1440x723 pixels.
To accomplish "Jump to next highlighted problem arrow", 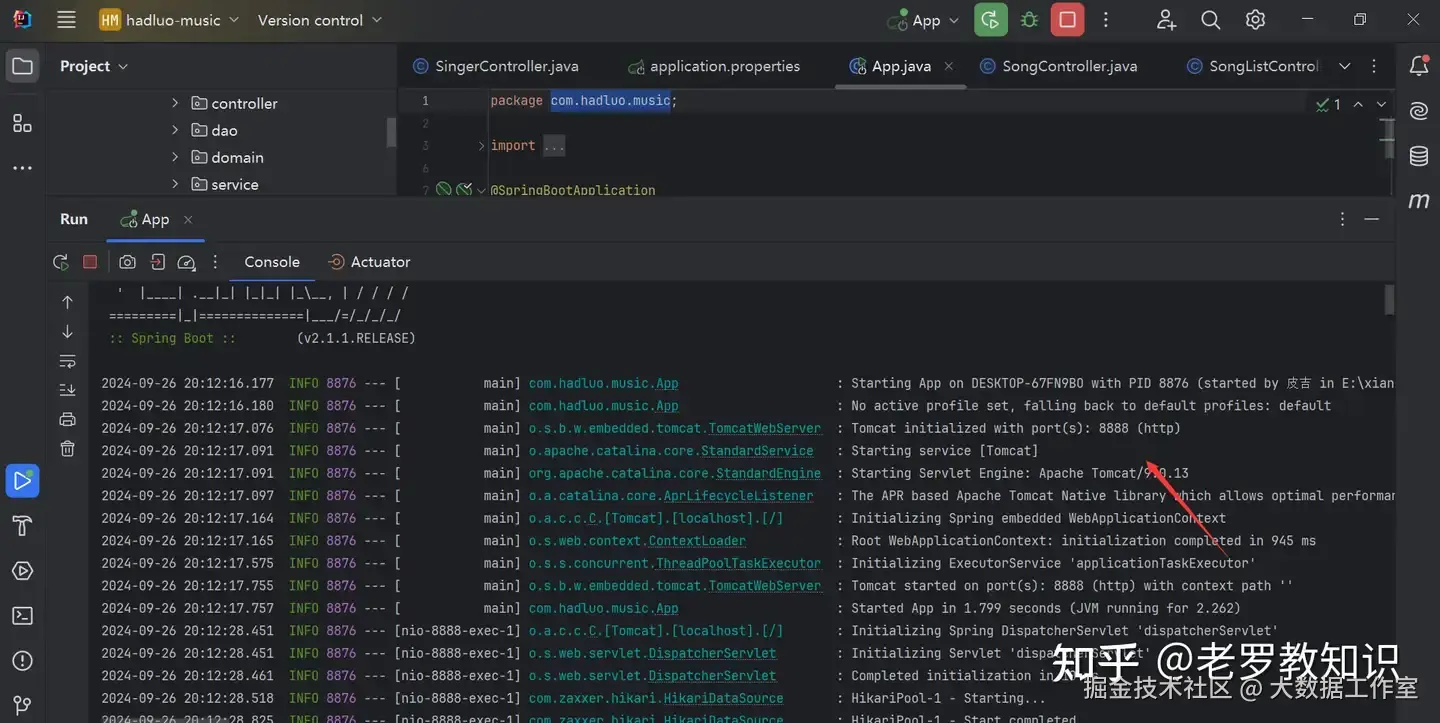I will 1382,104.
